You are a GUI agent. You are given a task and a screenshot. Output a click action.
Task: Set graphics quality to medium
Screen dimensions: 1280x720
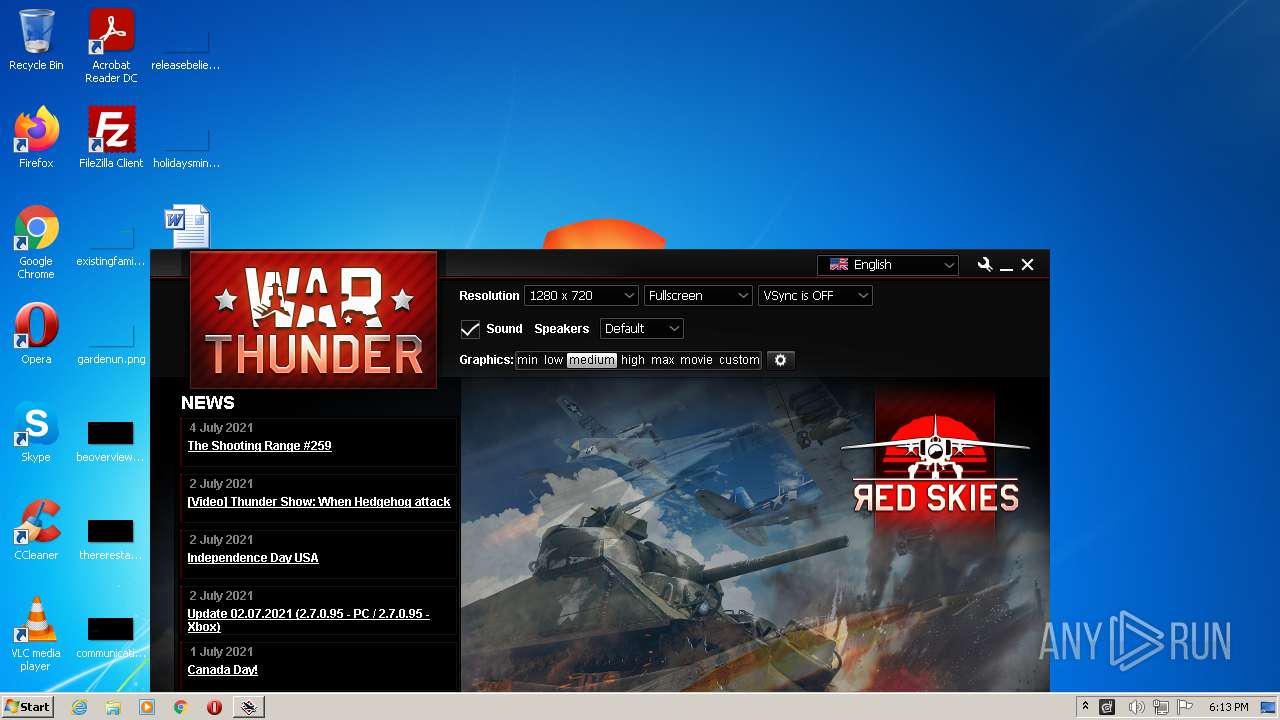tap(592, 360)
